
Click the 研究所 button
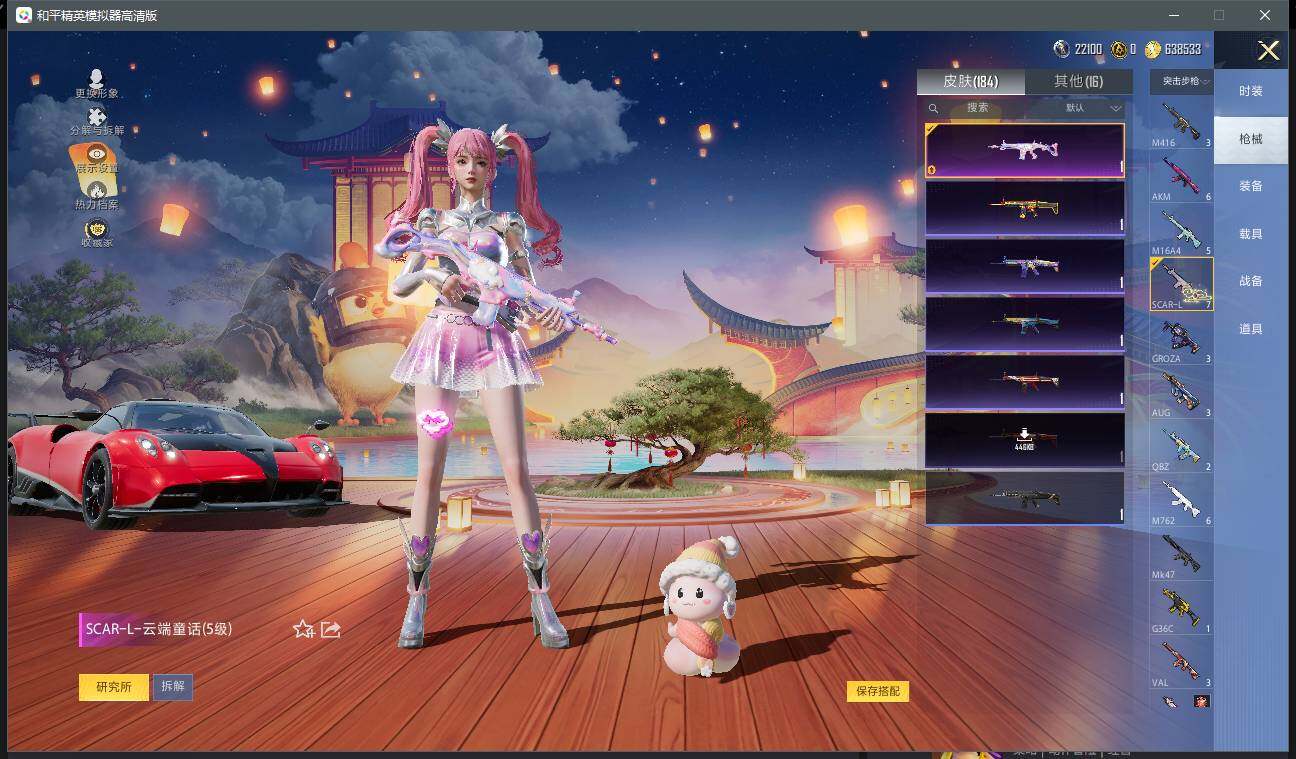114,687
